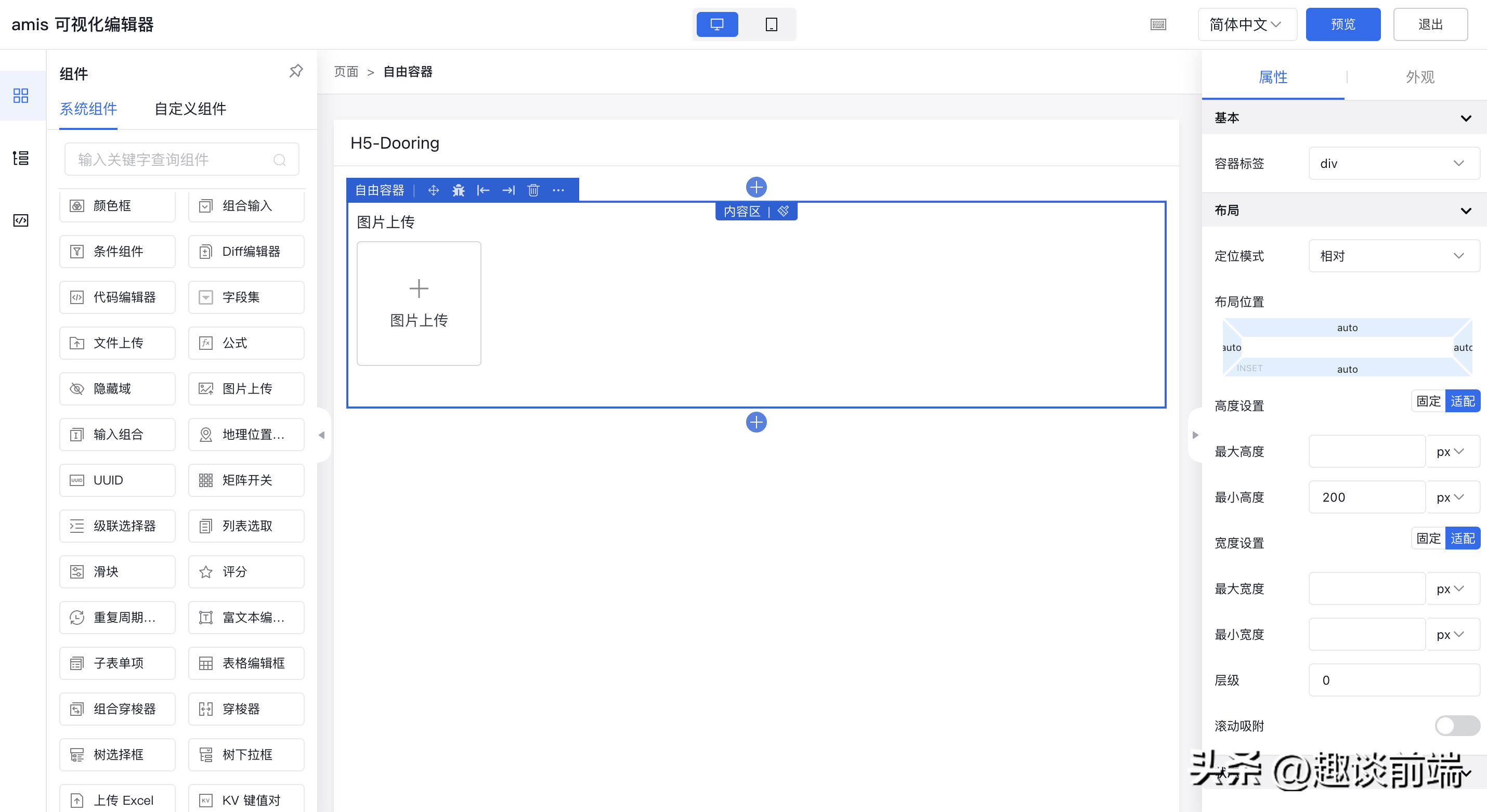
Task: Switch to 属性 tab
Action: pos(1273,77)
